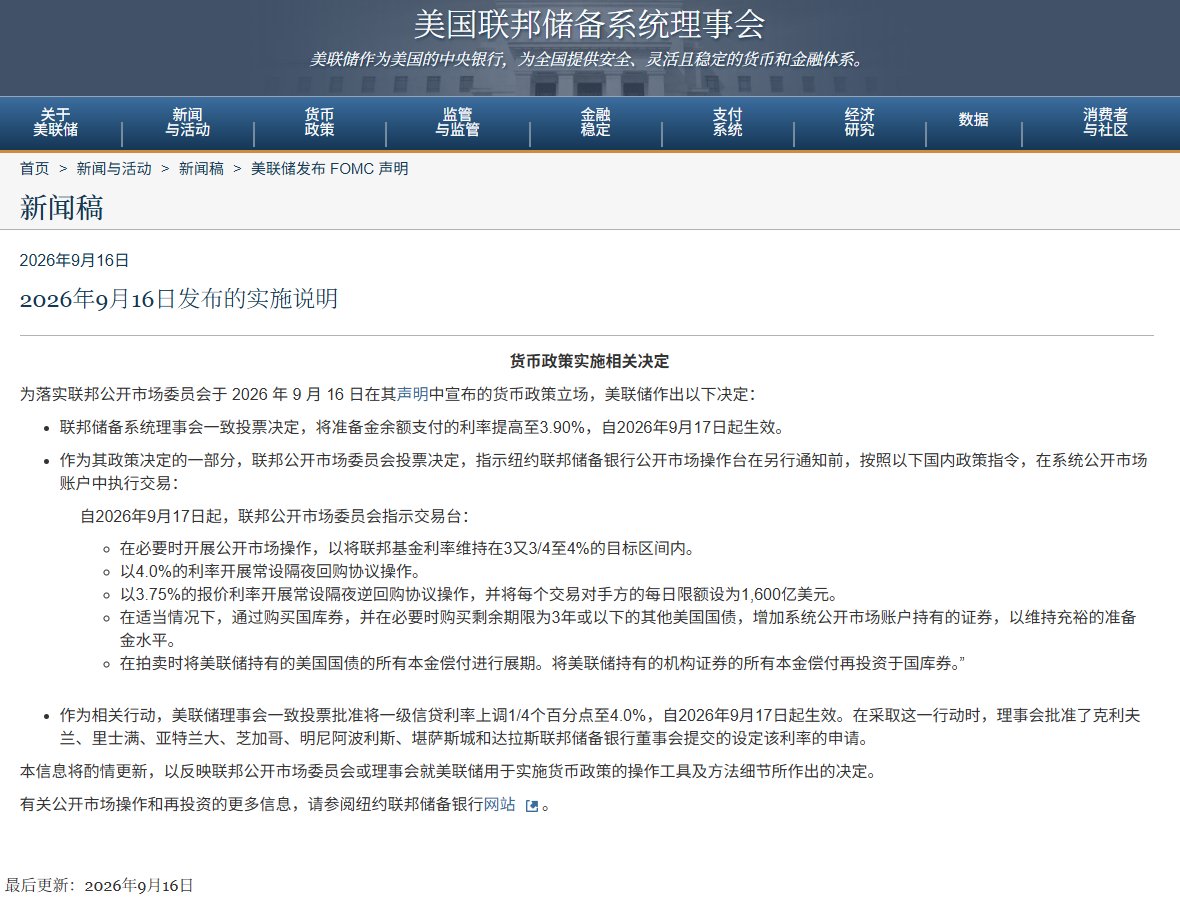1180x907 pixels.
Task: Click the paragraph starting 本信息将酌情更新
Action: [449, 772]
